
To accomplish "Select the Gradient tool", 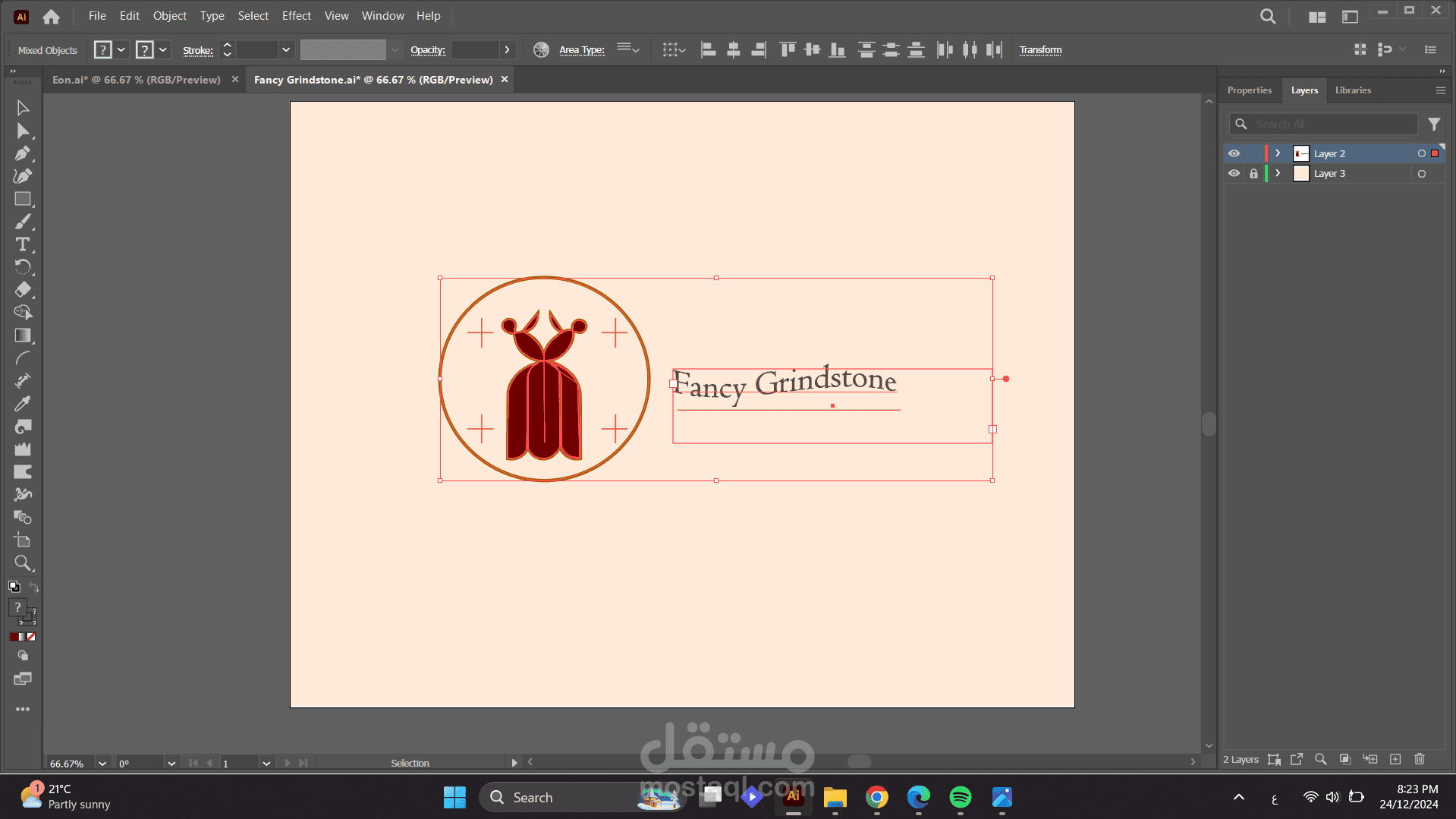I will pyautogui.click(x=23, y=335).
